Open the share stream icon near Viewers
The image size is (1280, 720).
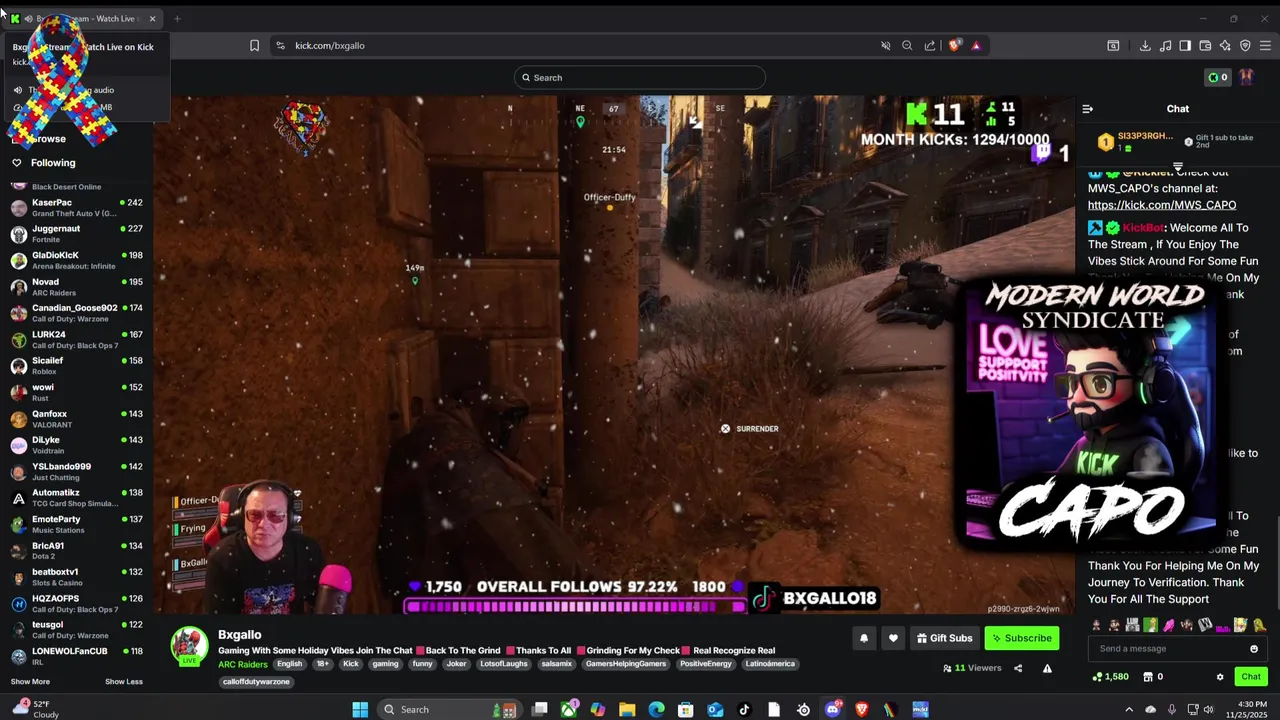(x=1018, y=668)
